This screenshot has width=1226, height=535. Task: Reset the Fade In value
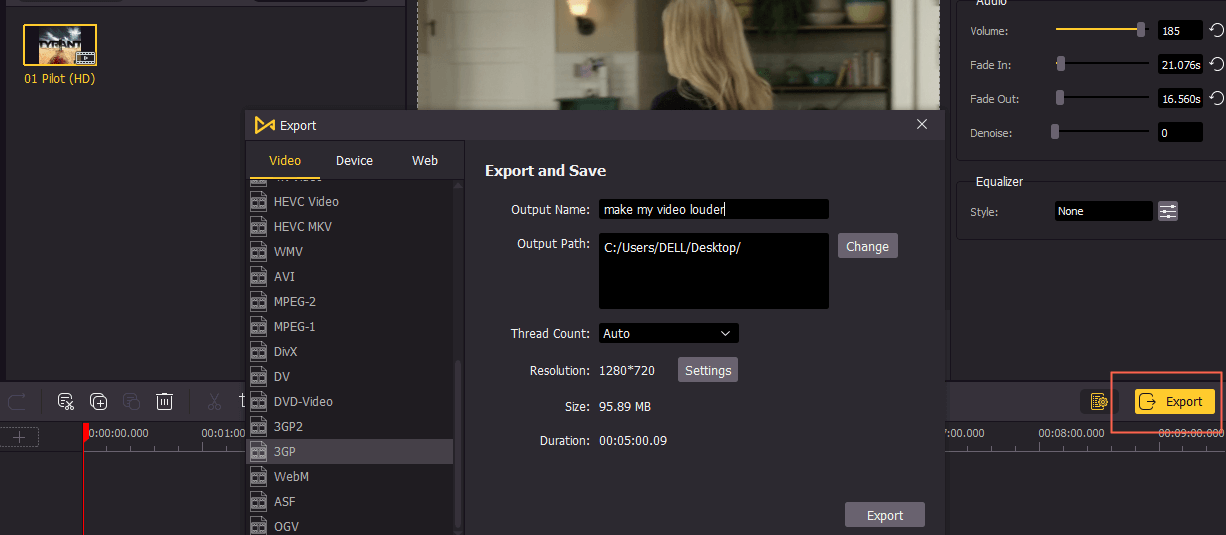[1216, 65]
